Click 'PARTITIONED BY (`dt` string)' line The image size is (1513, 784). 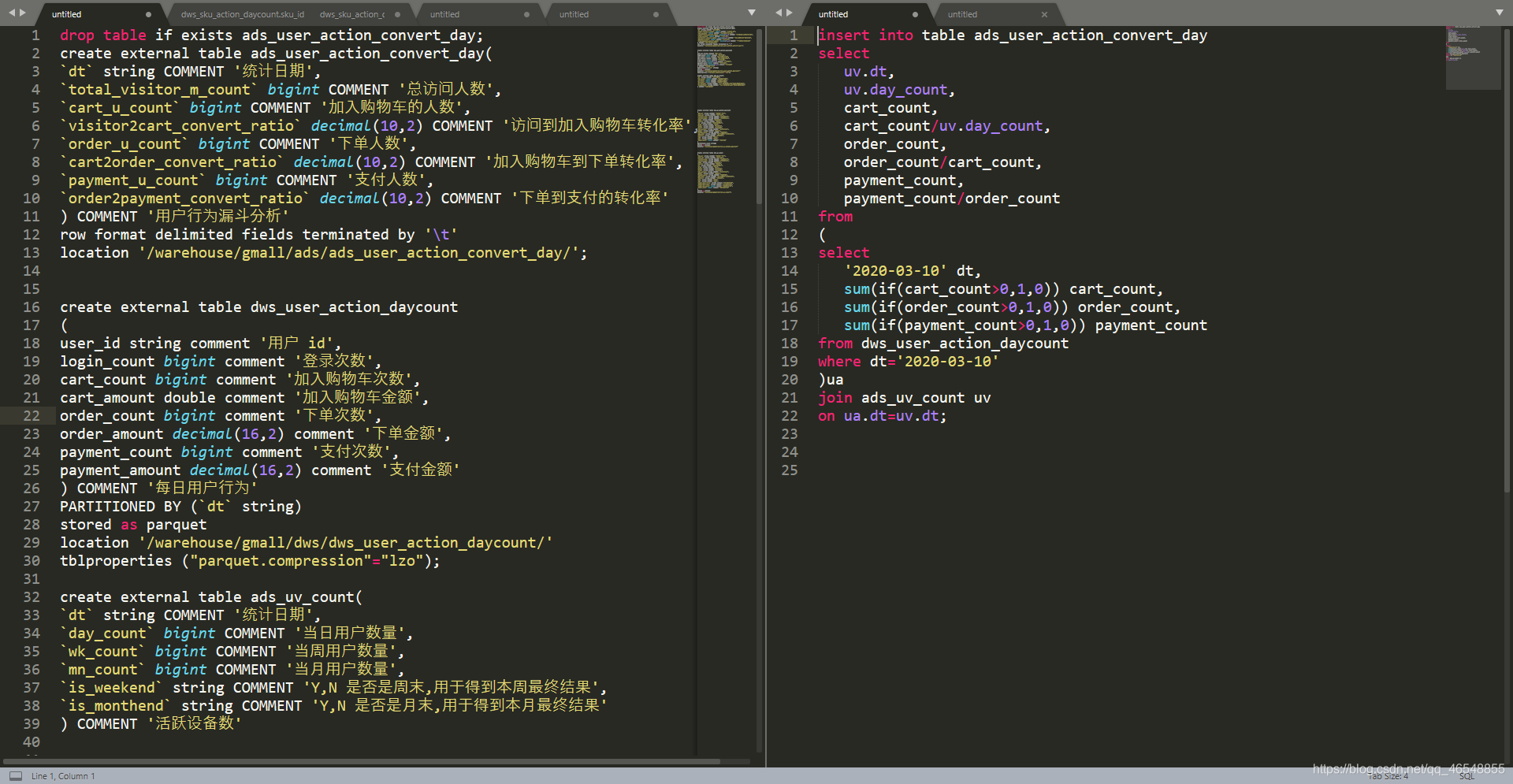pos(180,506)
